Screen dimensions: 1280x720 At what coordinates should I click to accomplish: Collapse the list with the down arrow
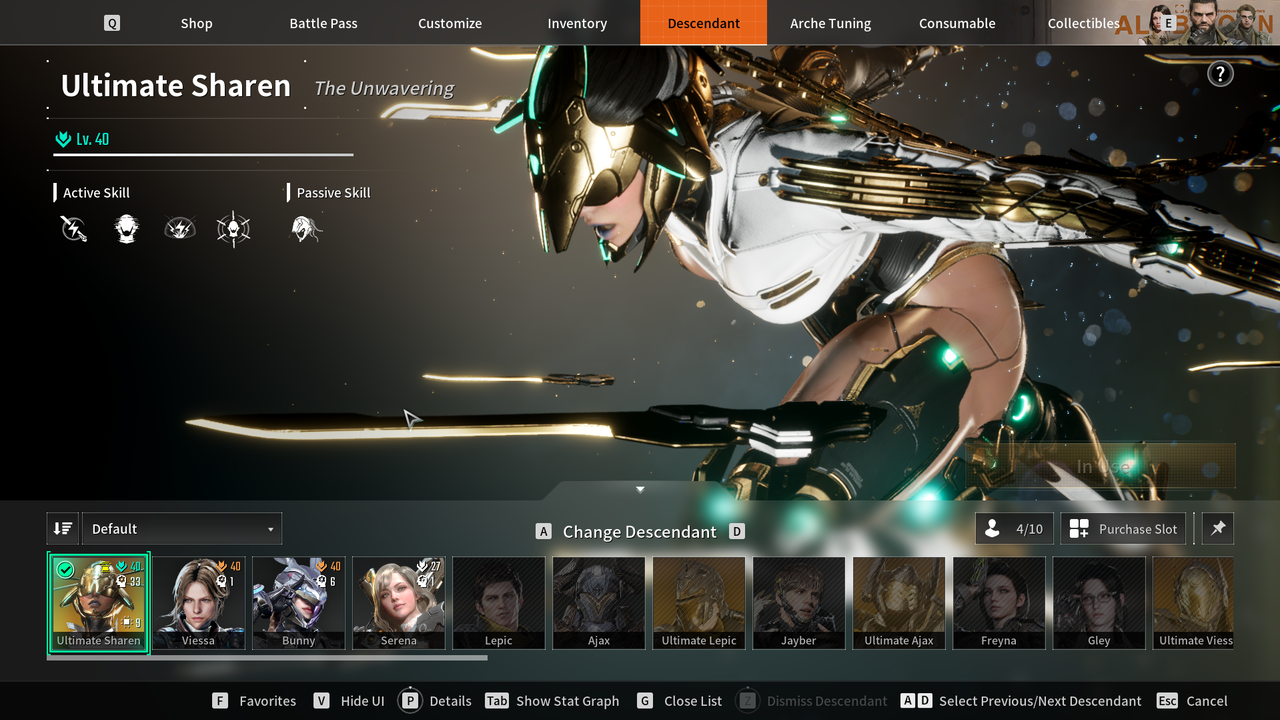click(640, 489)
